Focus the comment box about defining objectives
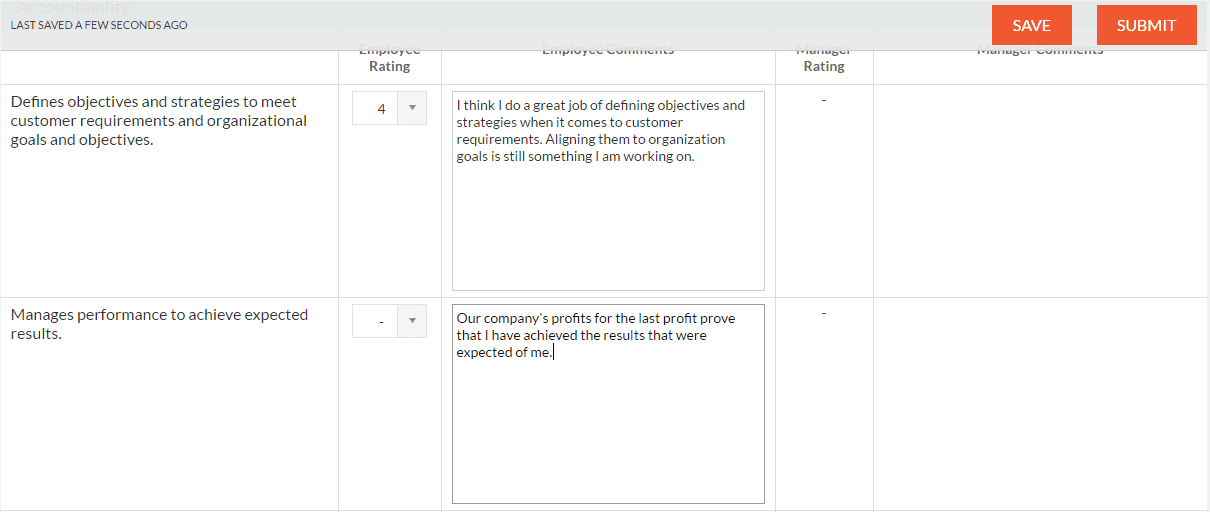The width and height of the screenshot is (1210, 512). click(x=608, y=191)
